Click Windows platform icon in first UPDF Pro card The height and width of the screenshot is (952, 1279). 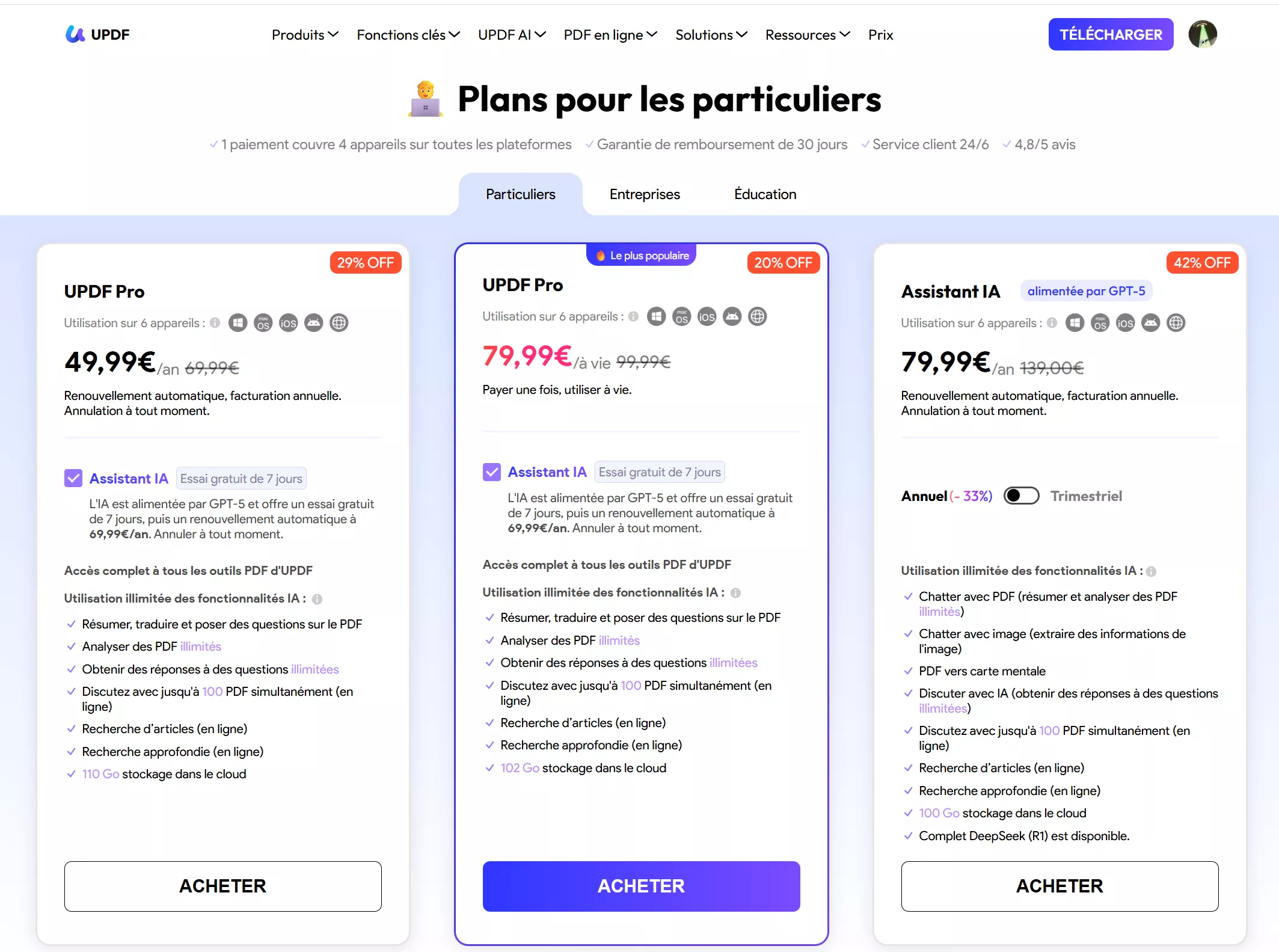tap(238, 323)
